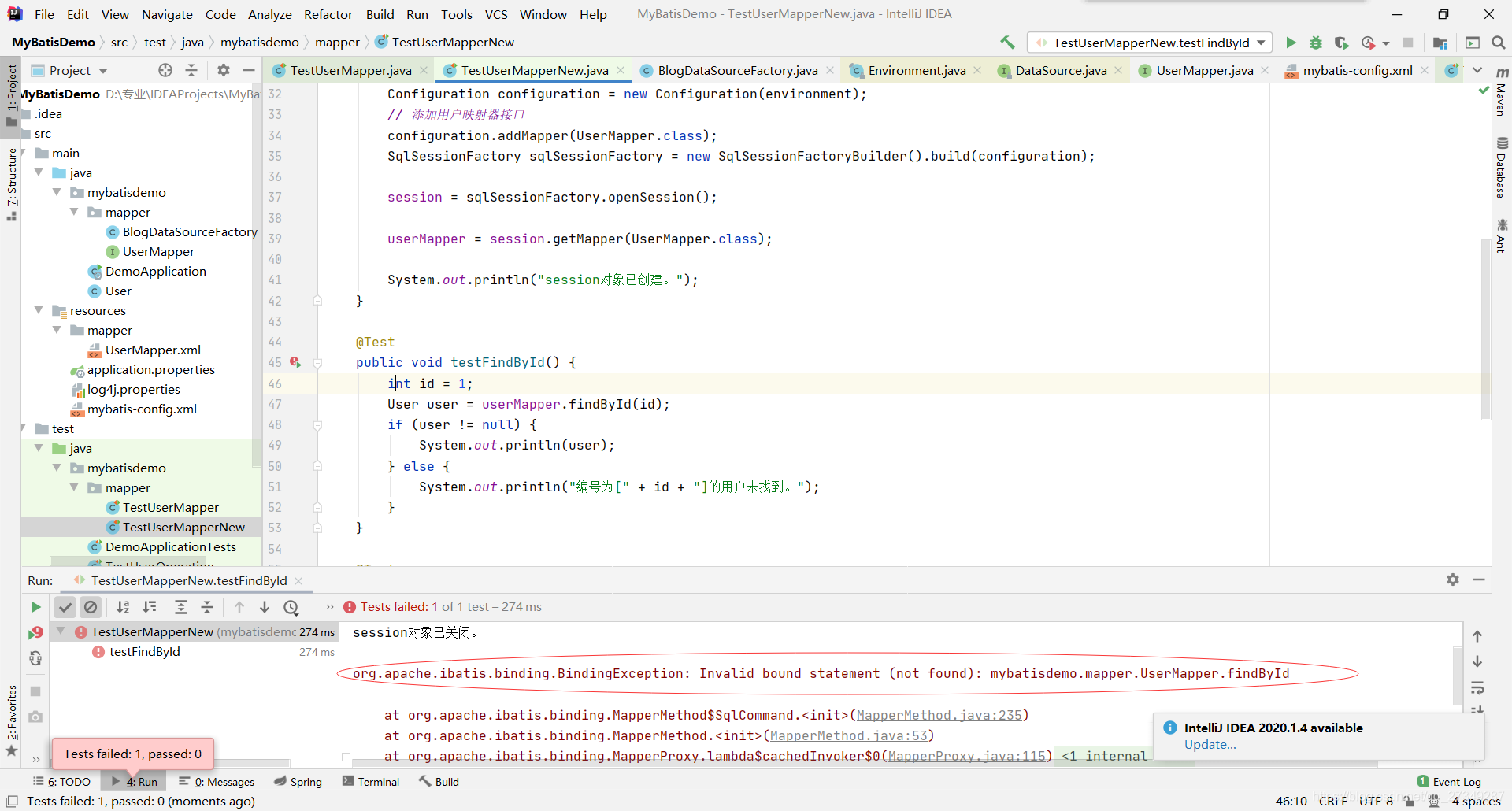
Task: Show hidden editor tabs chevron
Action: [1477, 70]
